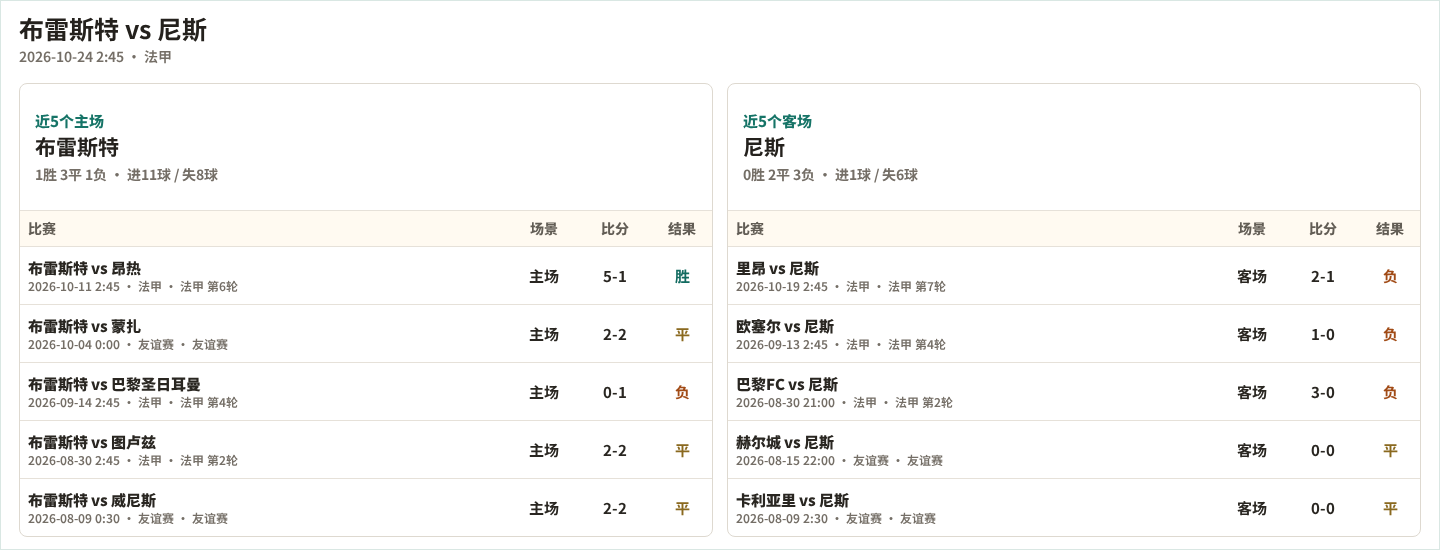This screenshot has height=550, width=1440.
Task: Click the page title "布雷斯特 vs 尼斯"
Action: click(x=113, y=30)
